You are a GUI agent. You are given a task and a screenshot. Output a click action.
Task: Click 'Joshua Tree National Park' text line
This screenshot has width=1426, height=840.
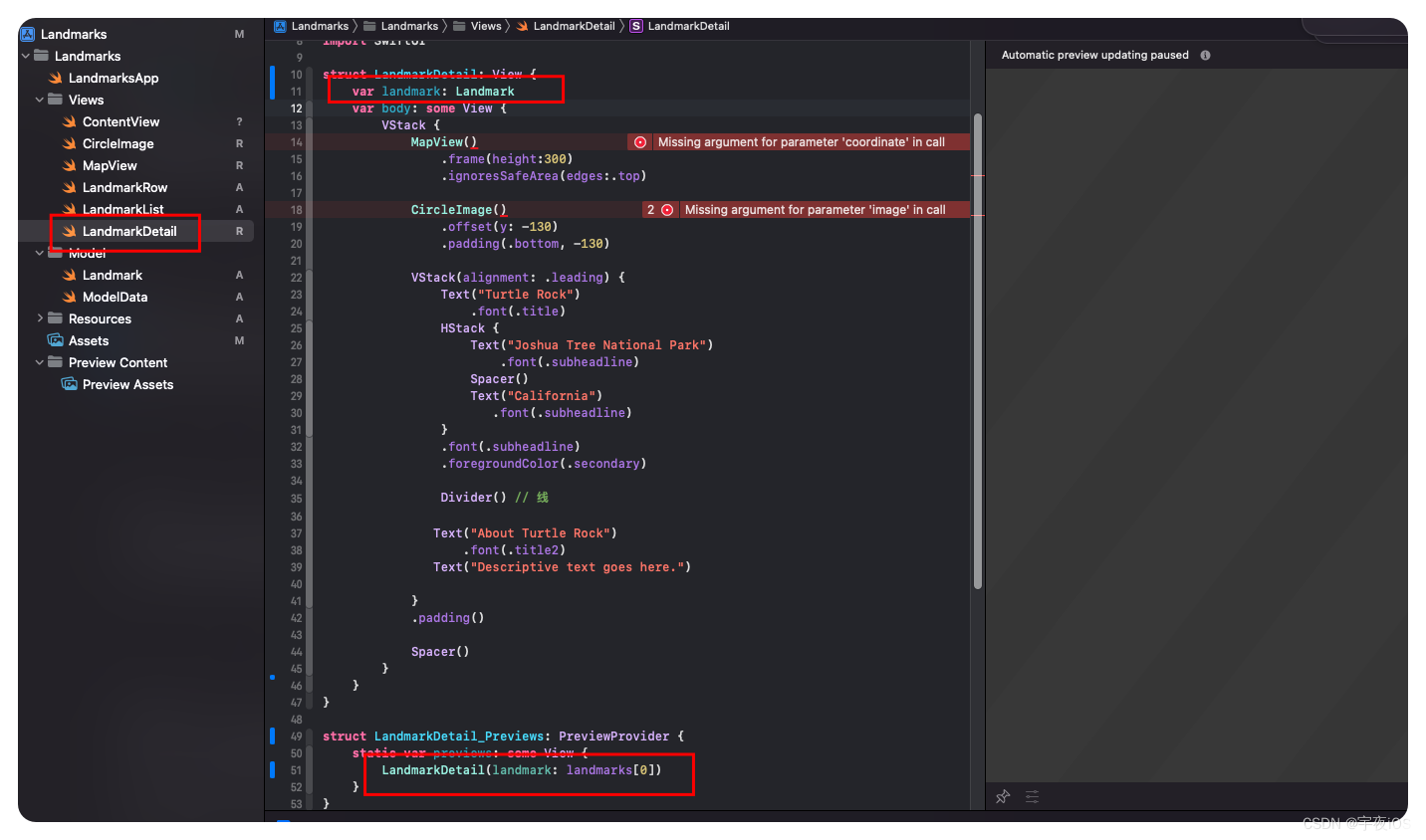[592, 345]
